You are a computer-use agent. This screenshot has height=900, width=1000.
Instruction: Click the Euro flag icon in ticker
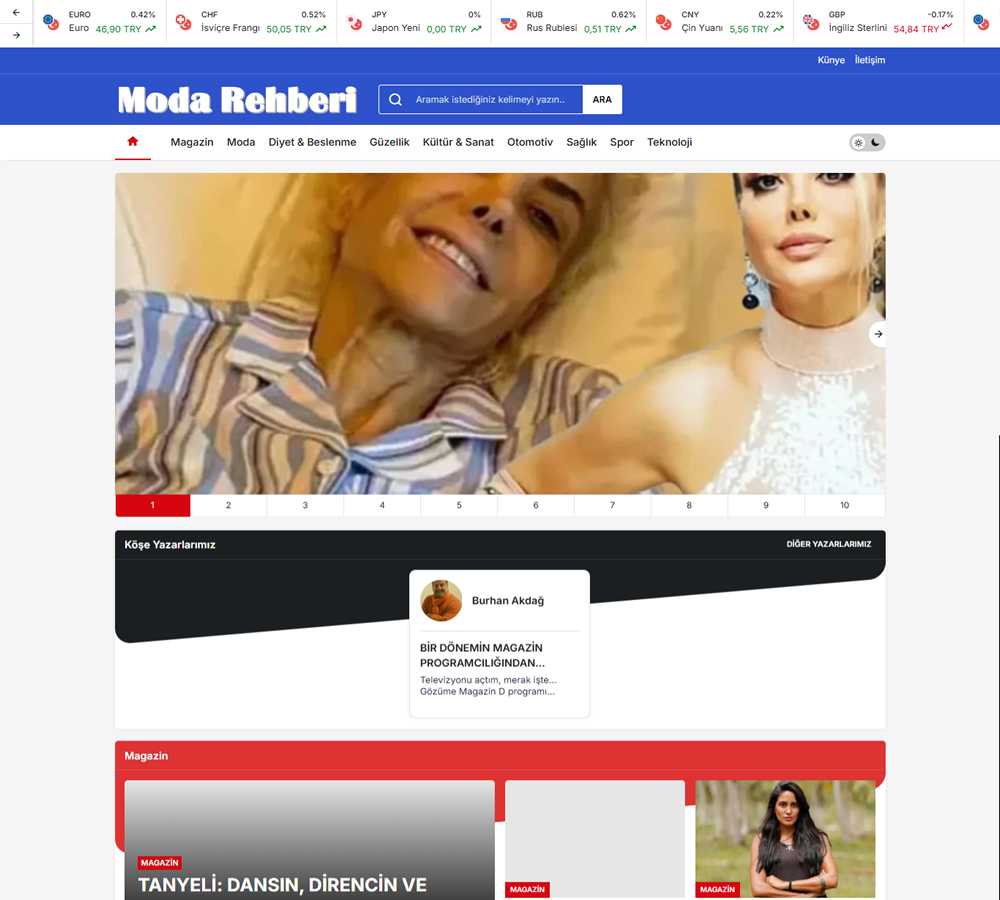pos(51,22)
